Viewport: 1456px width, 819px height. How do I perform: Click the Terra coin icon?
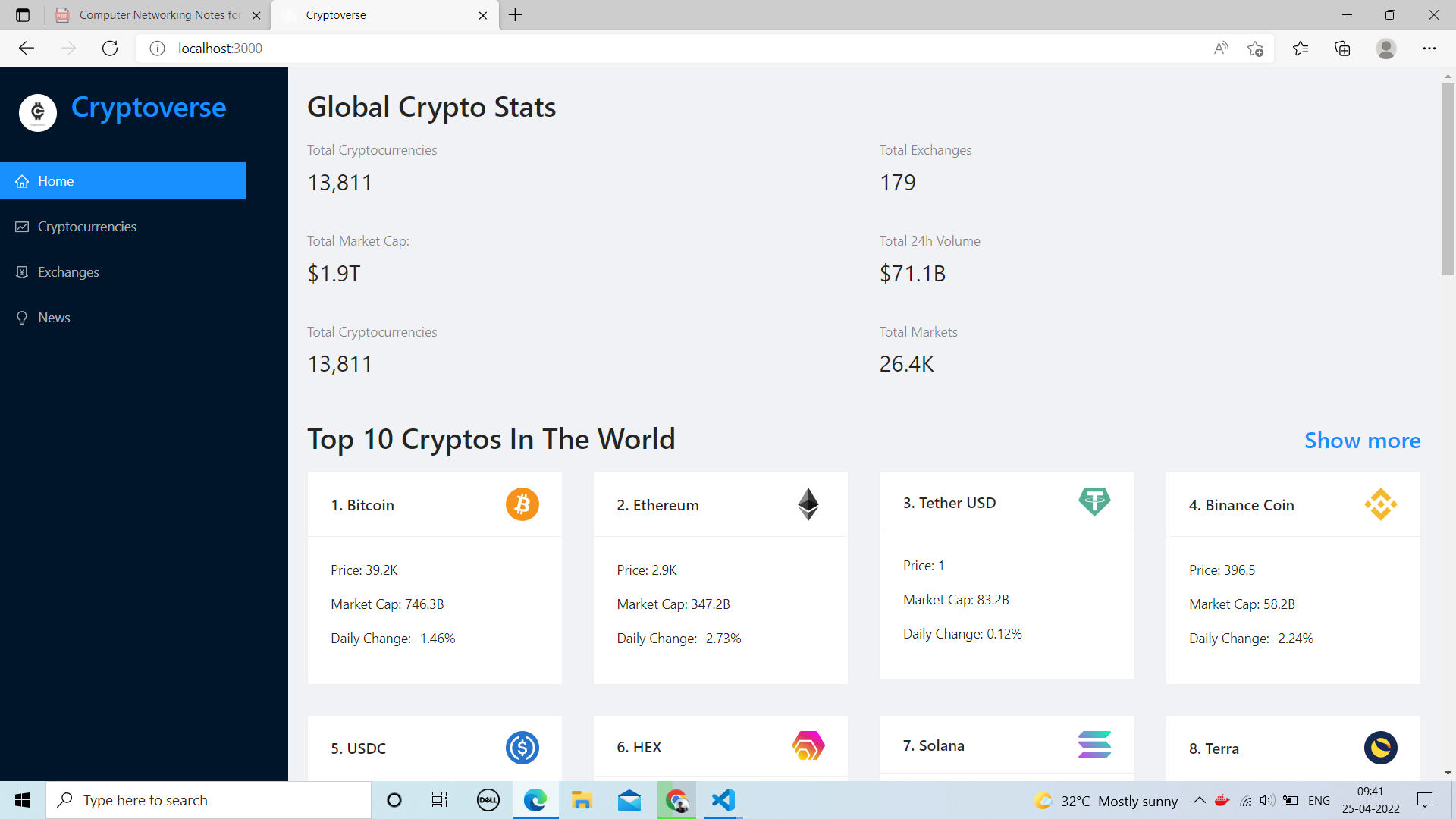pos(1381,748)
